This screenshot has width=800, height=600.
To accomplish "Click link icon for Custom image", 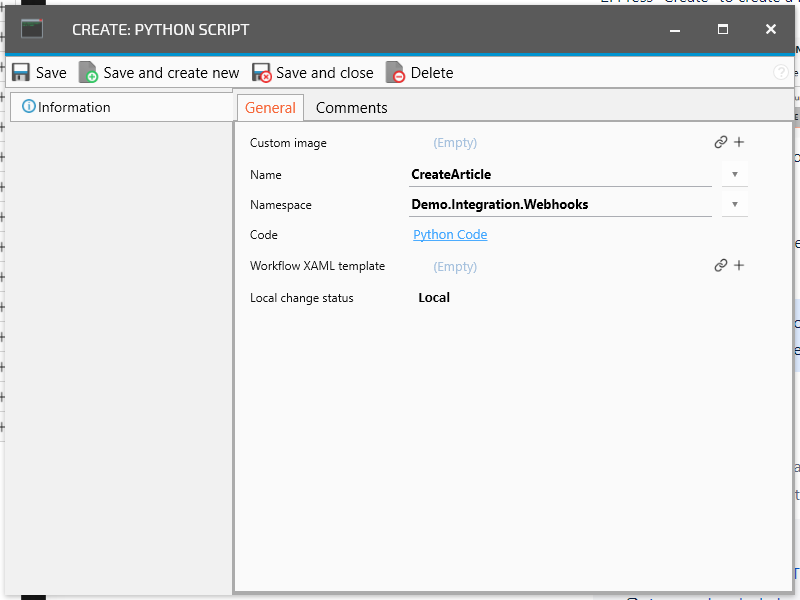I will [720, 143].
